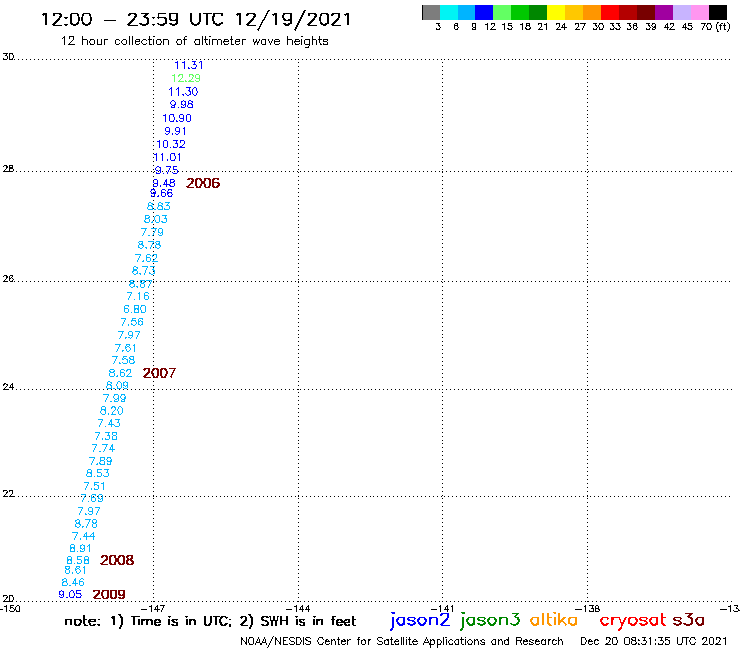The width and height of the screenshot is (740, 650).
Task: Click the 8.53 wave height value
Action: pos(98,473)
